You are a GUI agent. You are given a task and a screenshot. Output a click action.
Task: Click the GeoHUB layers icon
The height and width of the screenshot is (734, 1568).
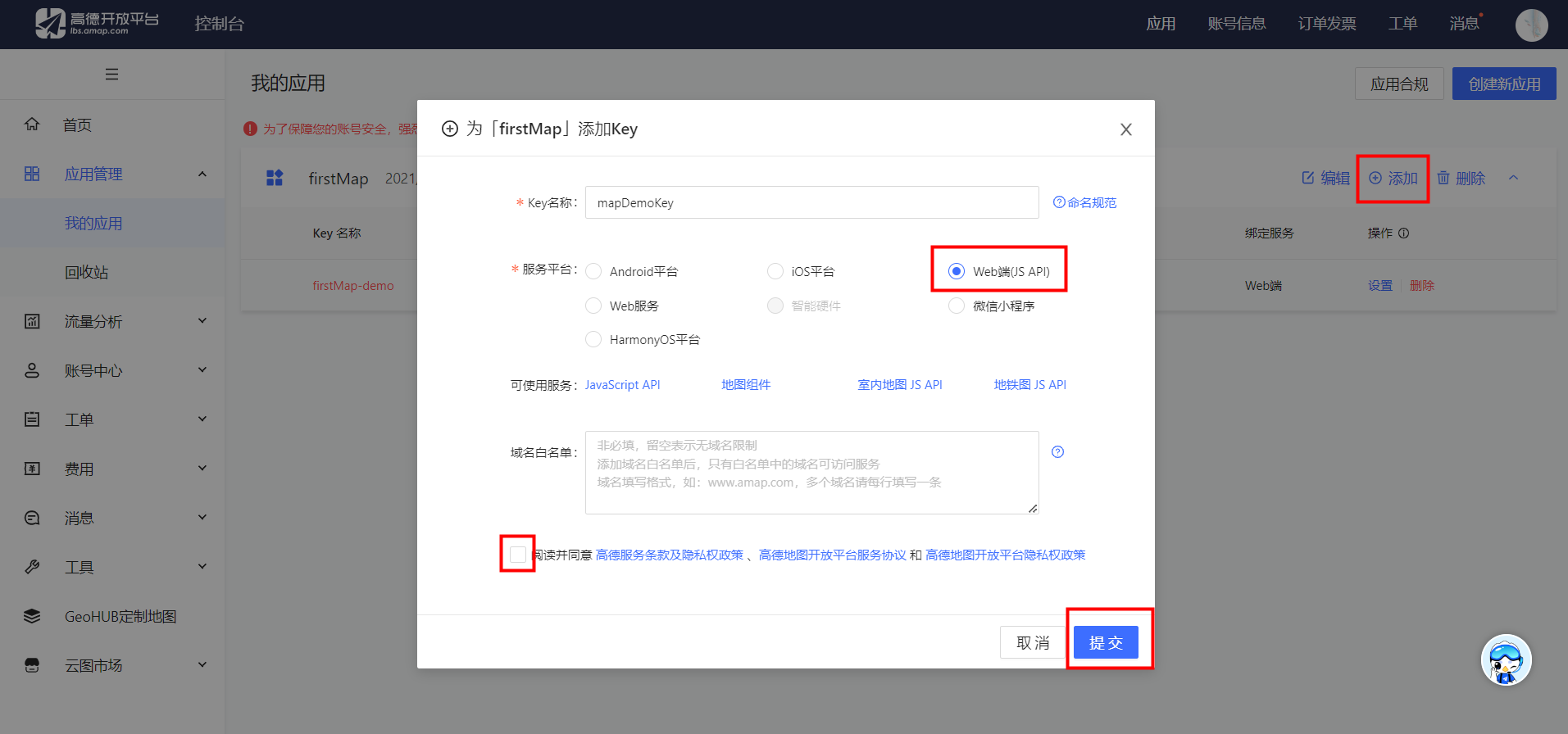click(32, 616)
